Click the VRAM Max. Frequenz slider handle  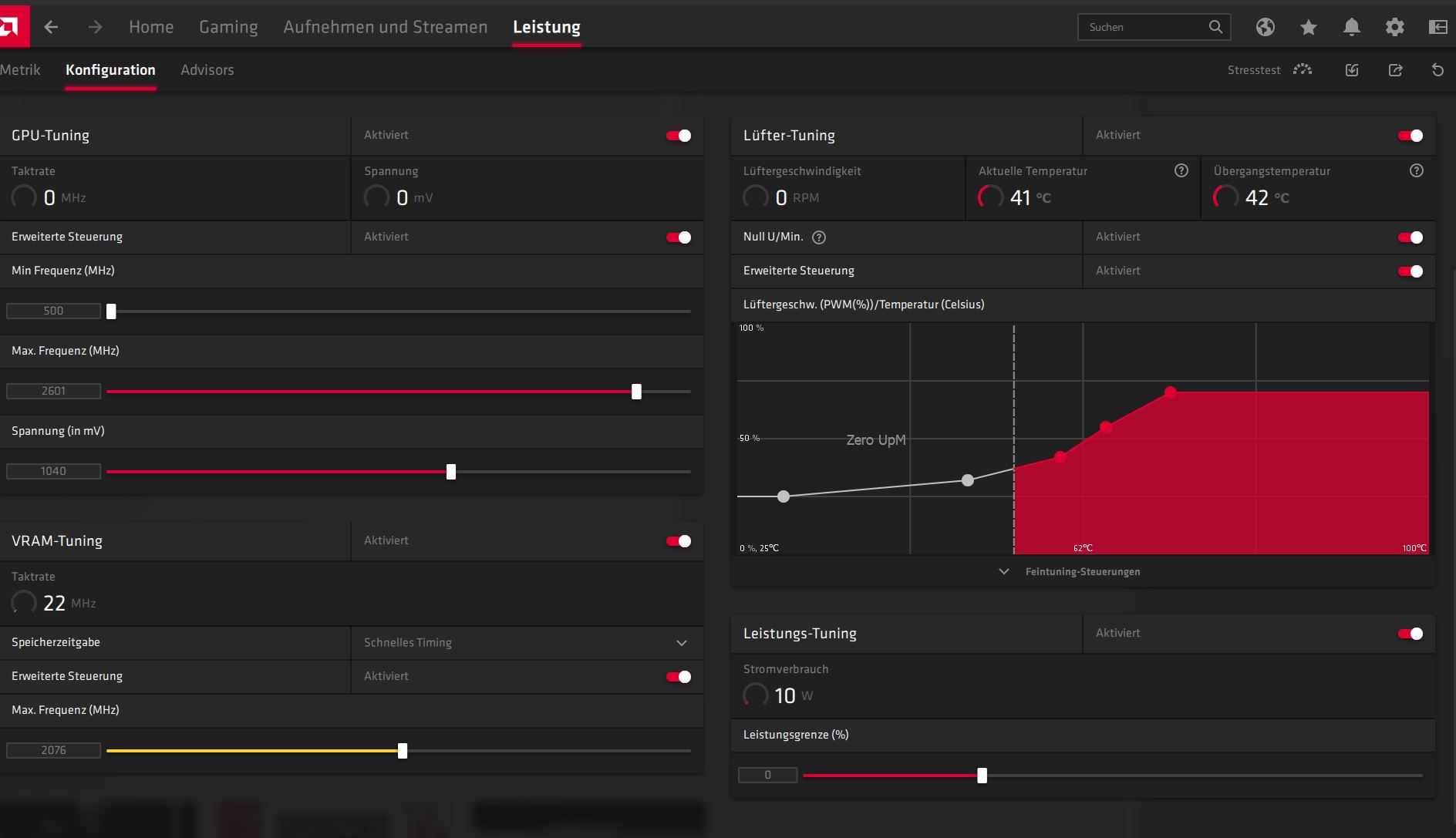pyautogui.click(x=403, y=751)
